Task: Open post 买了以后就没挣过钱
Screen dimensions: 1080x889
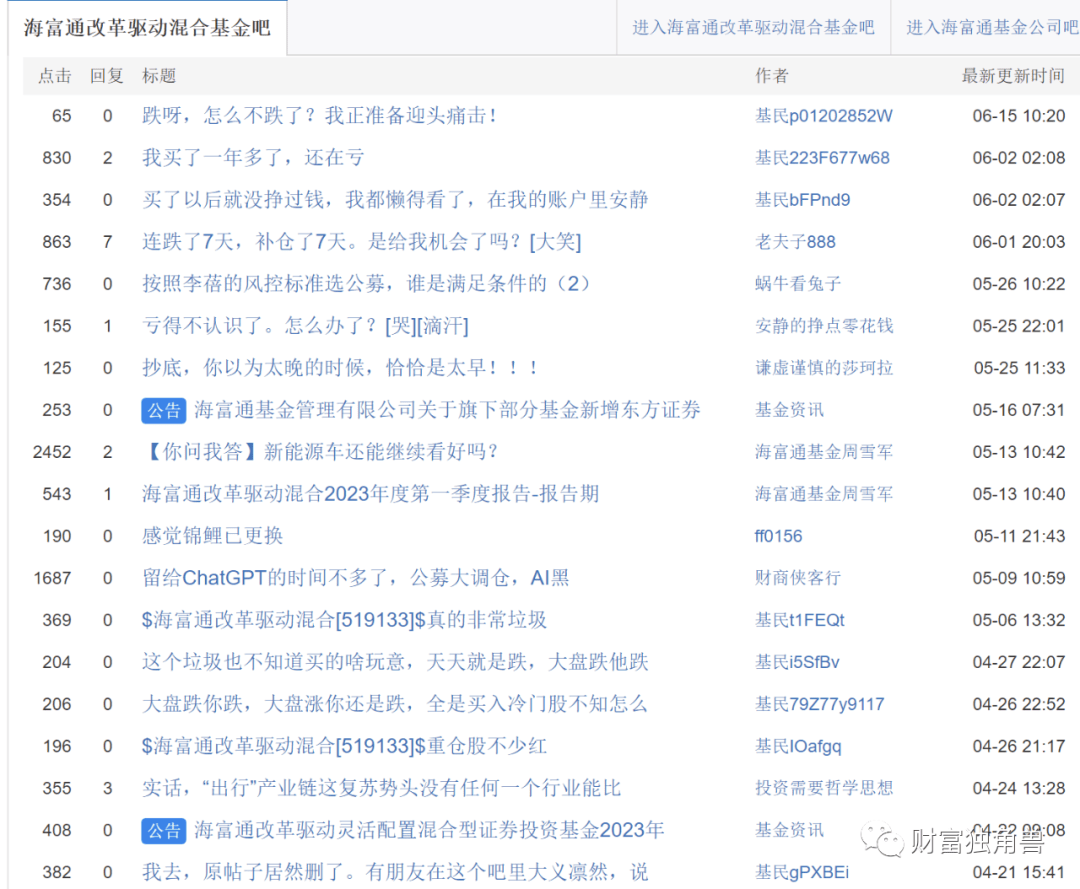Action: tap(395, 200)
